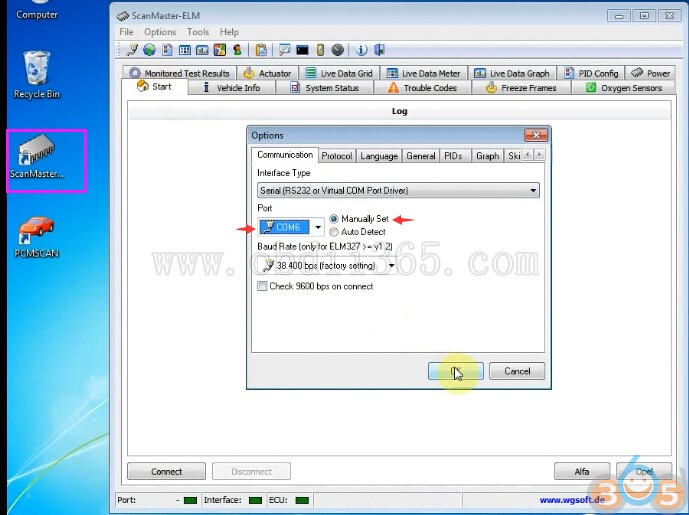
Task: Click the connect cable toolbar icon
Action: (x=132, y=50)
